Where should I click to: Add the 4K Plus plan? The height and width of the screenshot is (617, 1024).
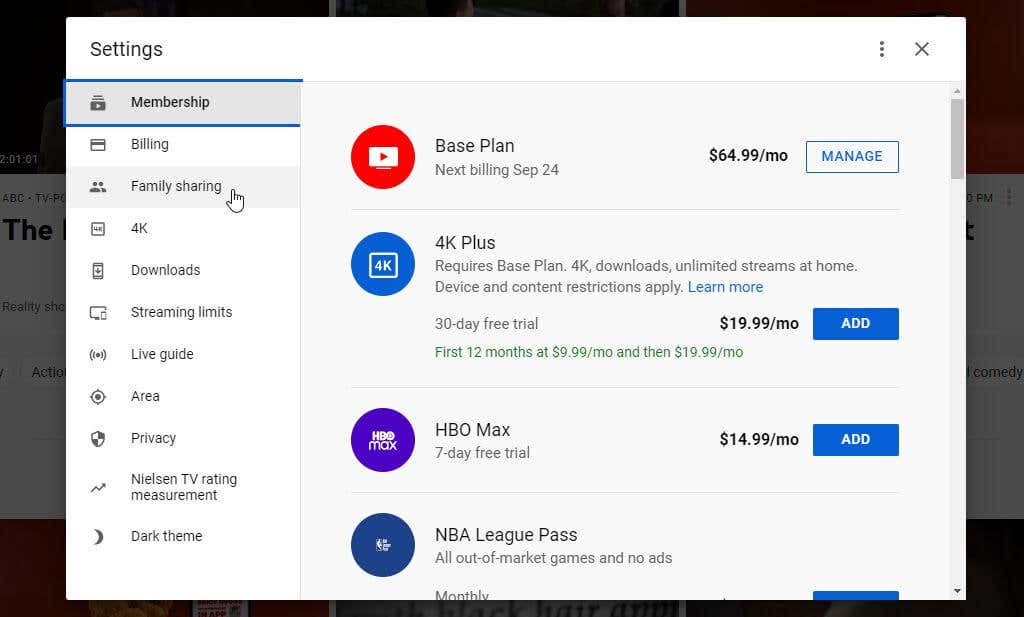click(x=855, y=323)
